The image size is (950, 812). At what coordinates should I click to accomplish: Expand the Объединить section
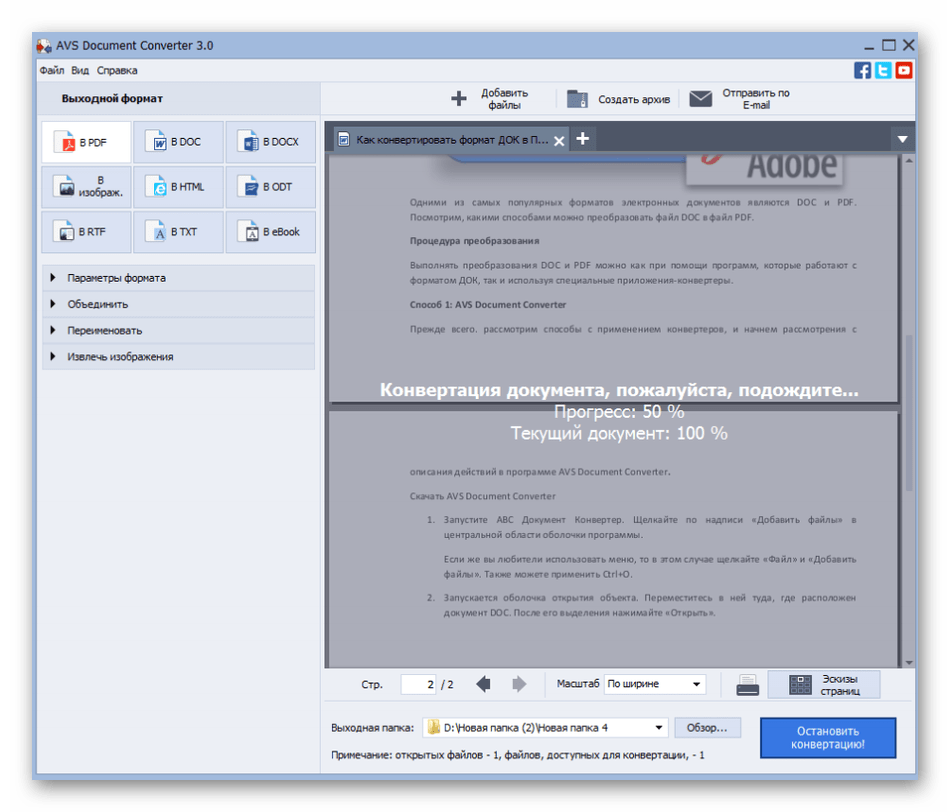pos(94,304)
